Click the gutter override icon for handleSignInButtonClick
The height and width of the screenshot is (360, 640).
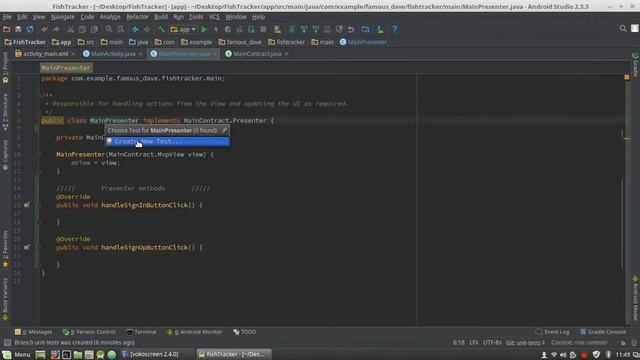(x=27, y=205)
